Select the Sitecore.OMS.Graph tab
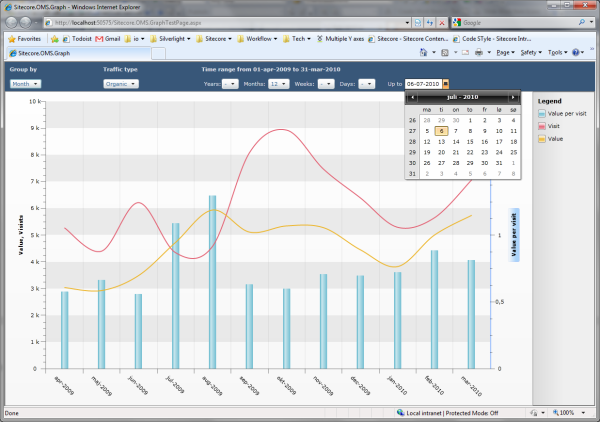 78,53
